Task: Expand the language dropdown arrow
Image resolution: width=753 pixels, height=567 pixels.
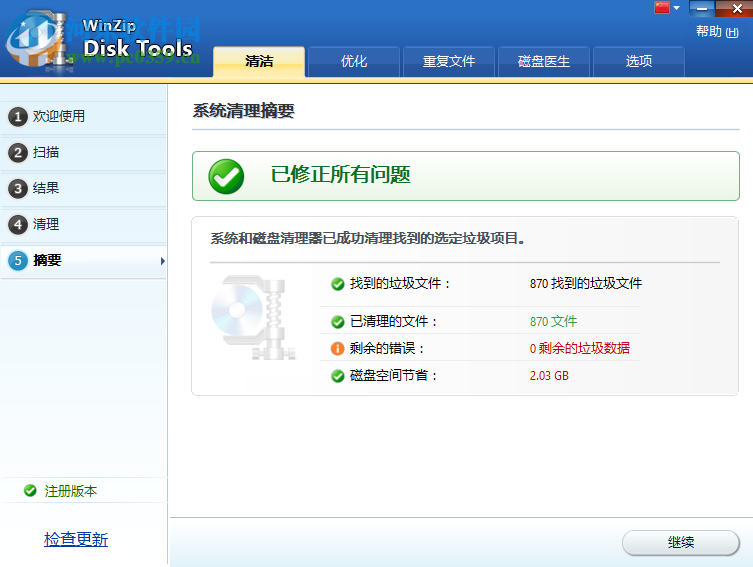Action: point(677,8)
